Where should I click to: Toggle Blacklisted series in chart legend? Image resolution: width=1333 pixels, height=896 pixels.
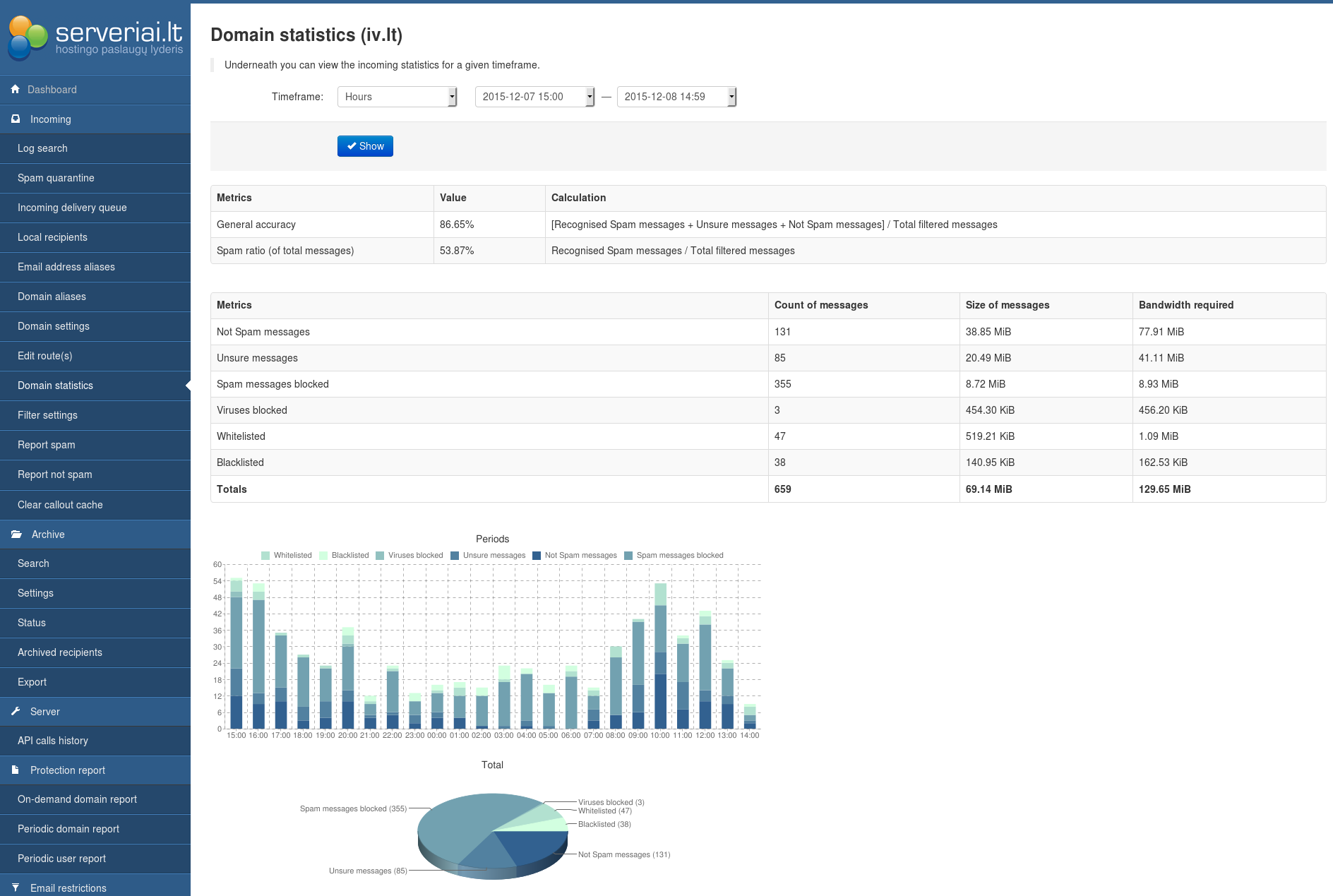349,556
